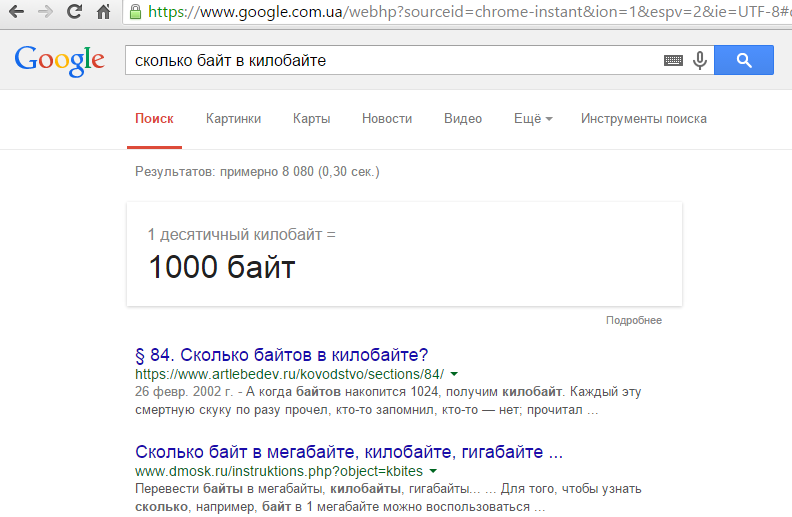This screenshot has width=792, height=517.
Task: Click the green www.dmosk.ru/instruktions.php URL text
Action: click(279, 471)
